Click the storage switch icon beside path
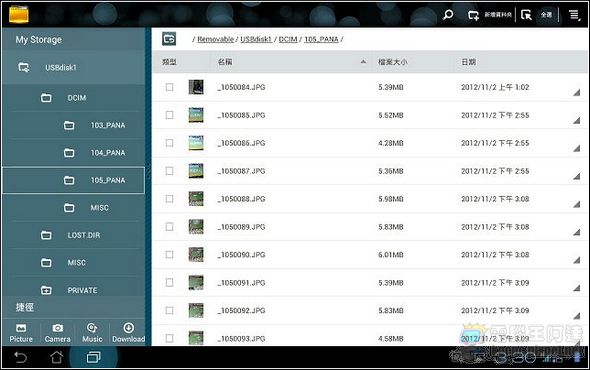Image resolution: width=590 pixels, height=370 pixels. (169, 39)
